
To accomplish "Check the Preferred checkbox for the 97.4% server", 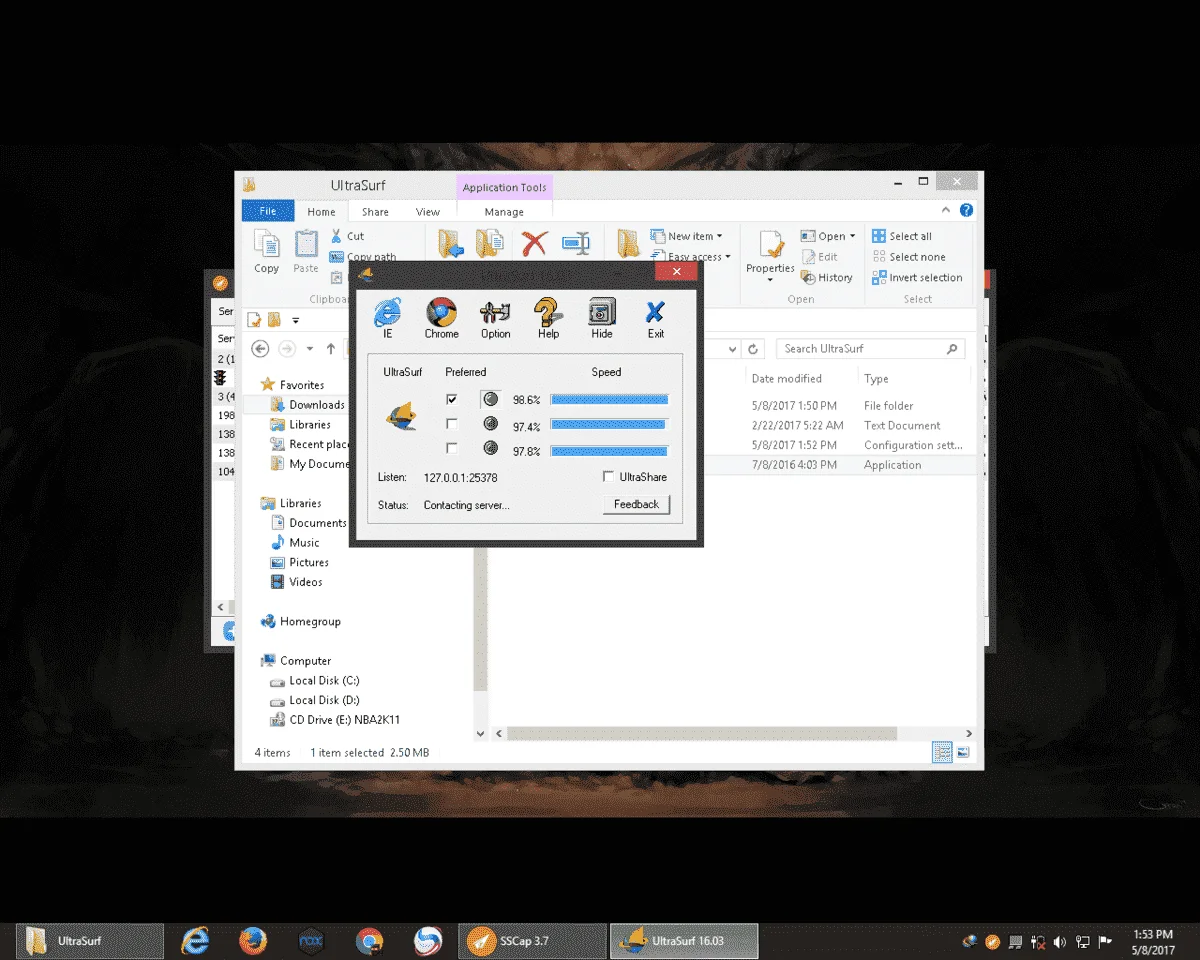I will pos(452,424).
